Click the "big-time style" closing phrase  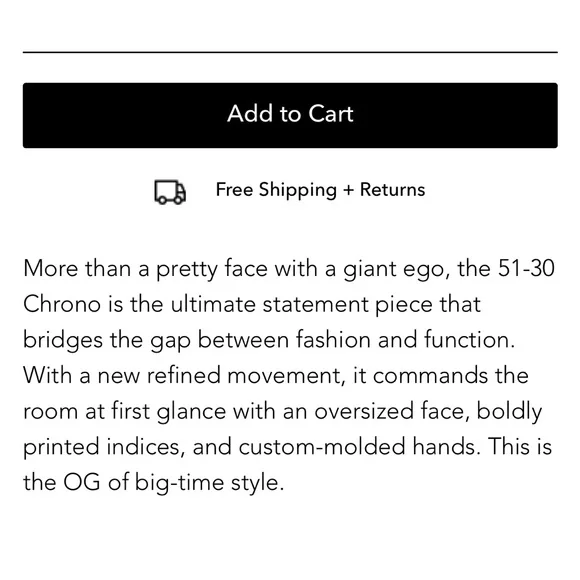[209, 483]
